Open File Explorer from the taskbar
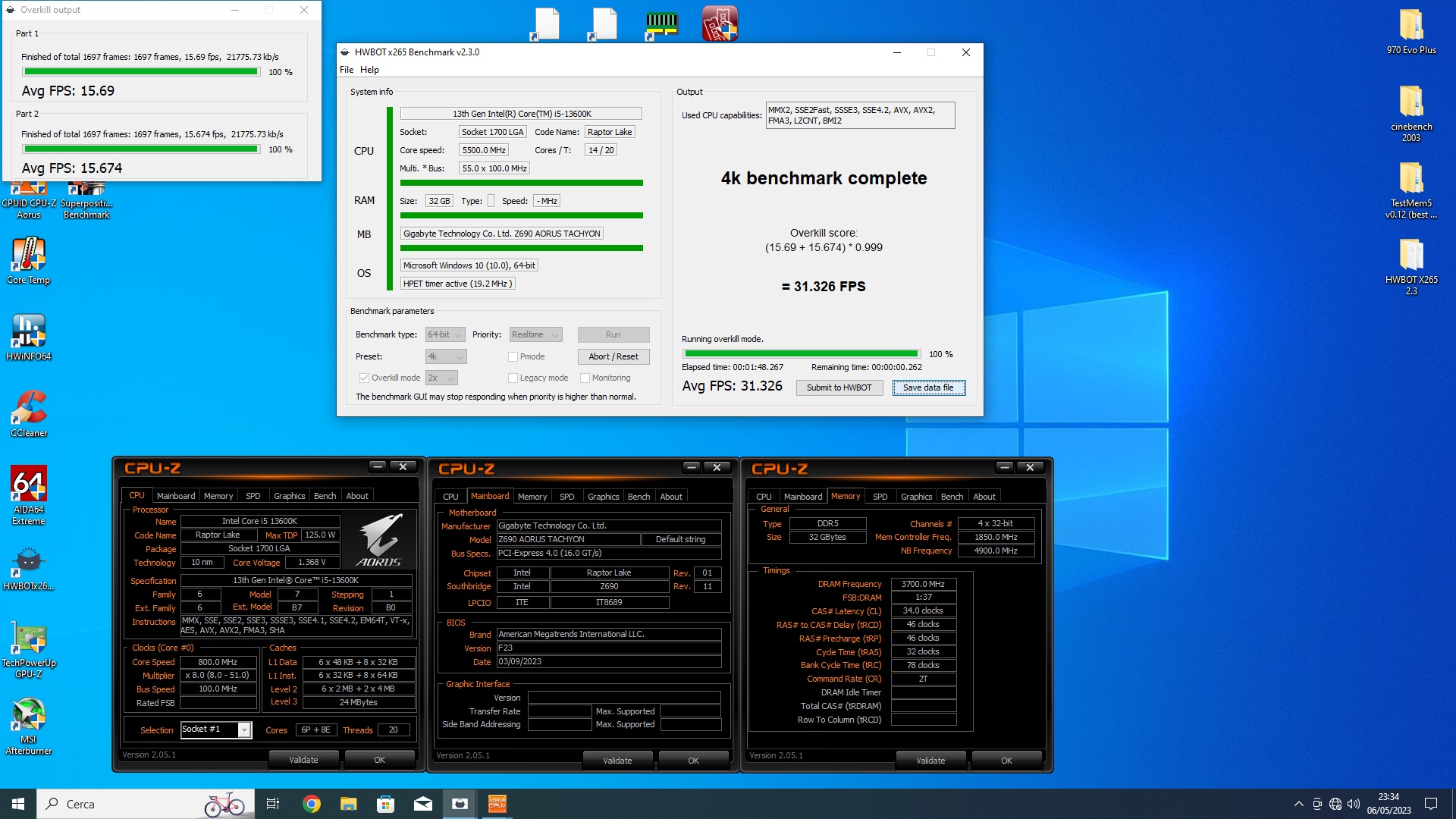The image size is (1456, 819). [x=348, y=804]
